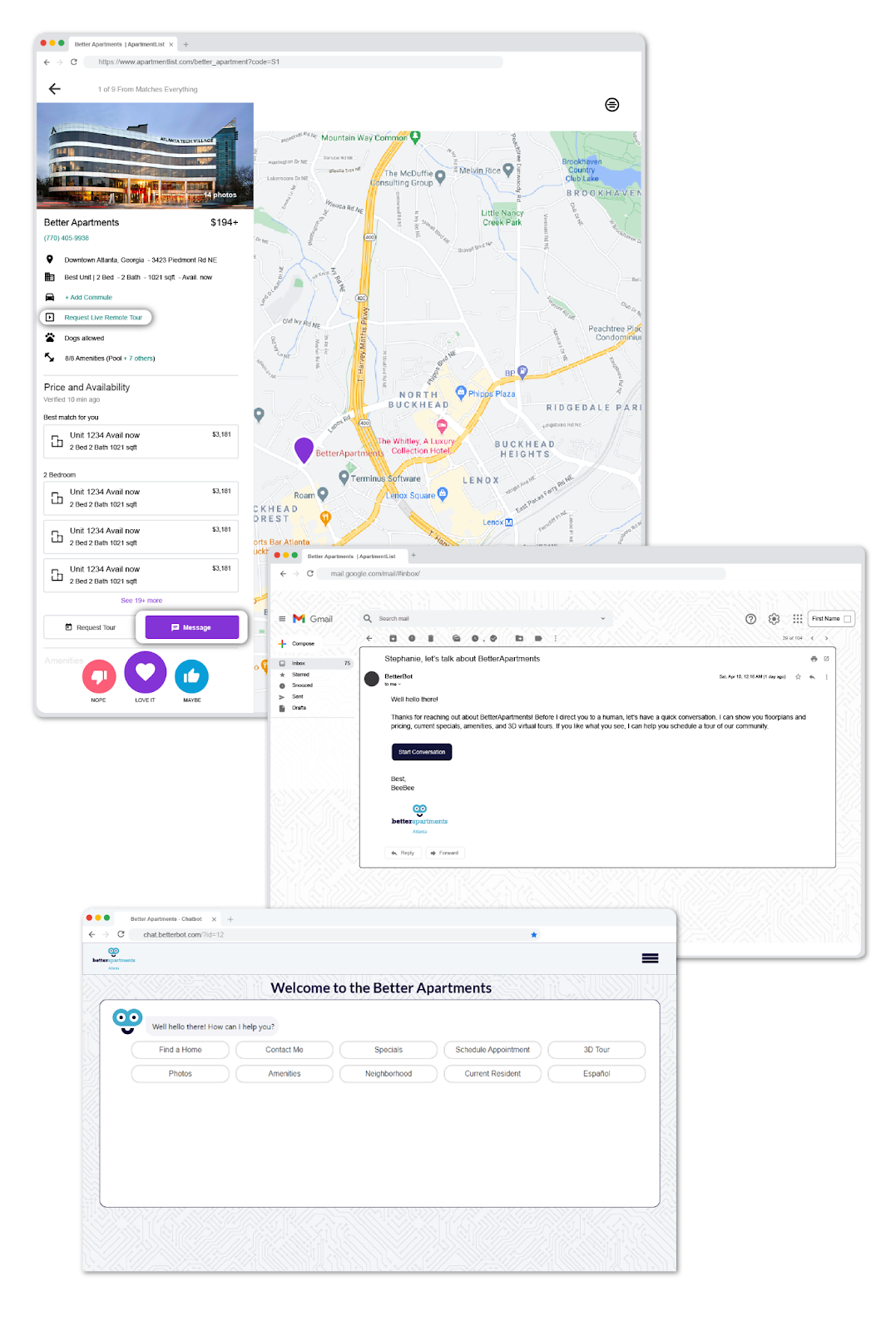Screen dimensions: 896x1331
Task: Open the building photo with 14 photos
Action: pyautogui.click(x=145, y=156)
